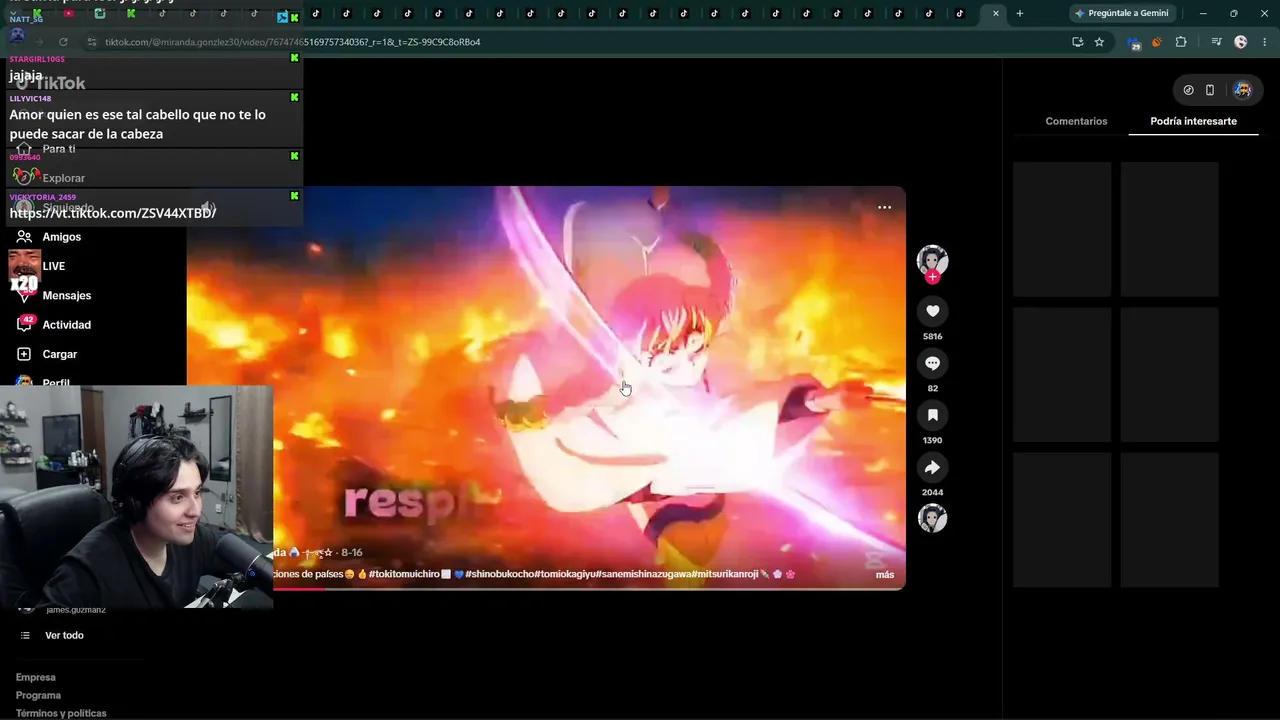
Task: Go to Amigos in the sidebar
Action: tap(62, 237)
